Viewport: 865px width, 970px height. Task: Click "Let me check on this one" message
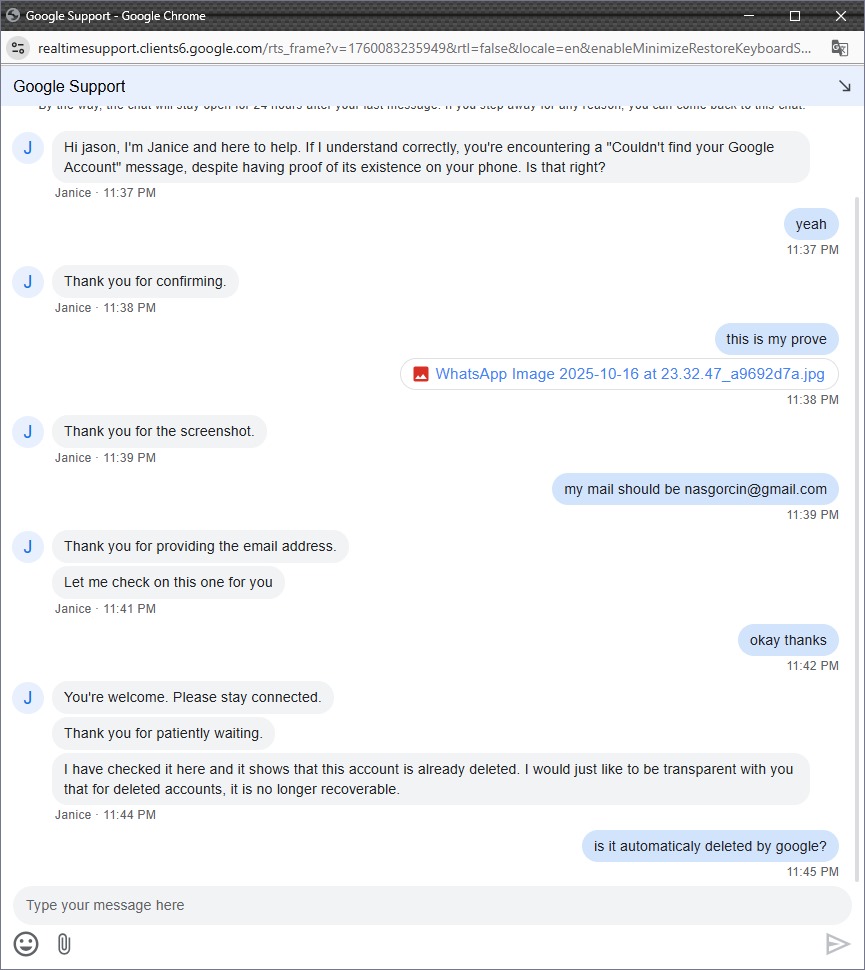(168, 582)
